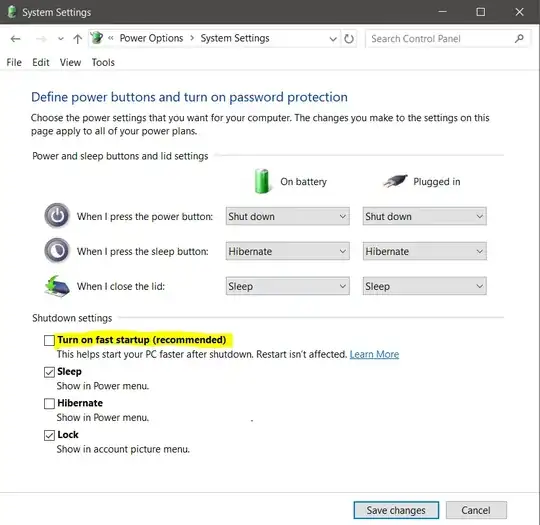The image size is (540, 525).
Task: Expand the address bar history dropdown
Action: 333,39
